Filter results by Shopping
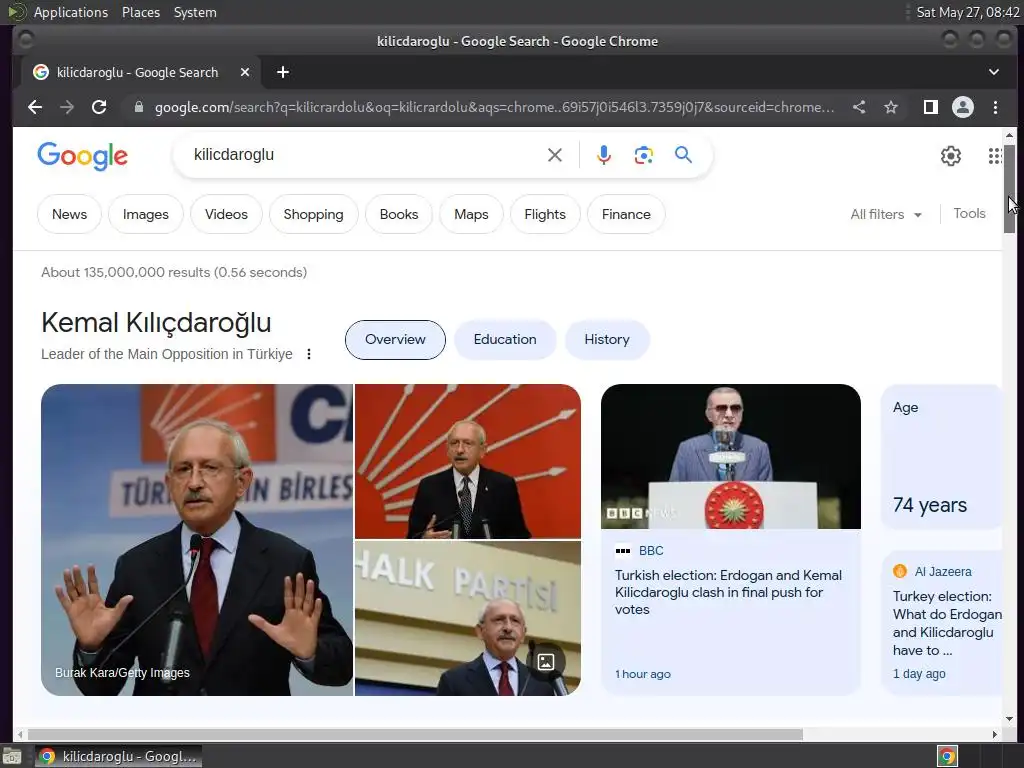Viewport: 1024px width, 768px height. pyautogui.click(x=313, y=214)
